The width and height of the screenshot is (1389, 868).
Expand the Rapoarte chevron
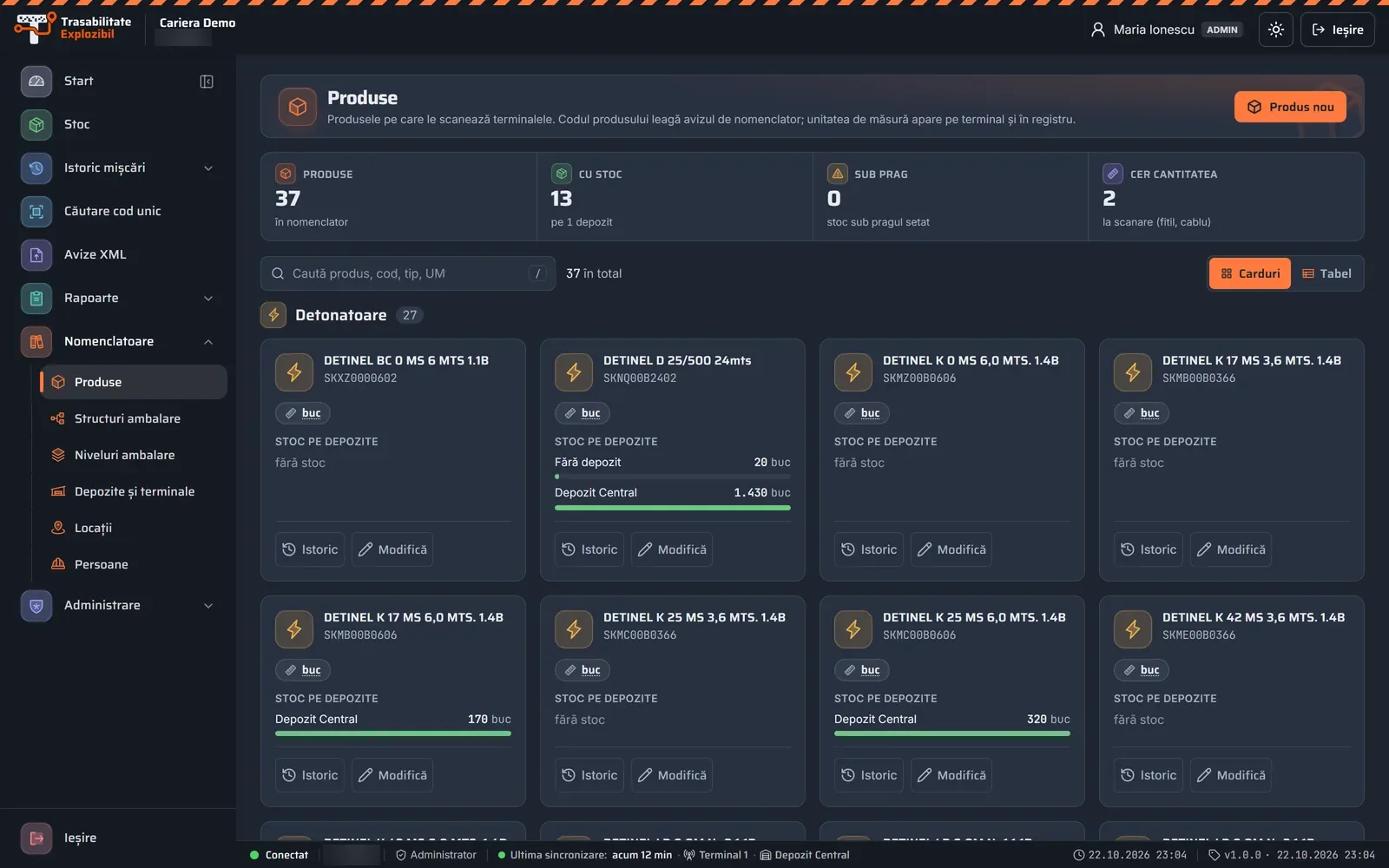208,298
